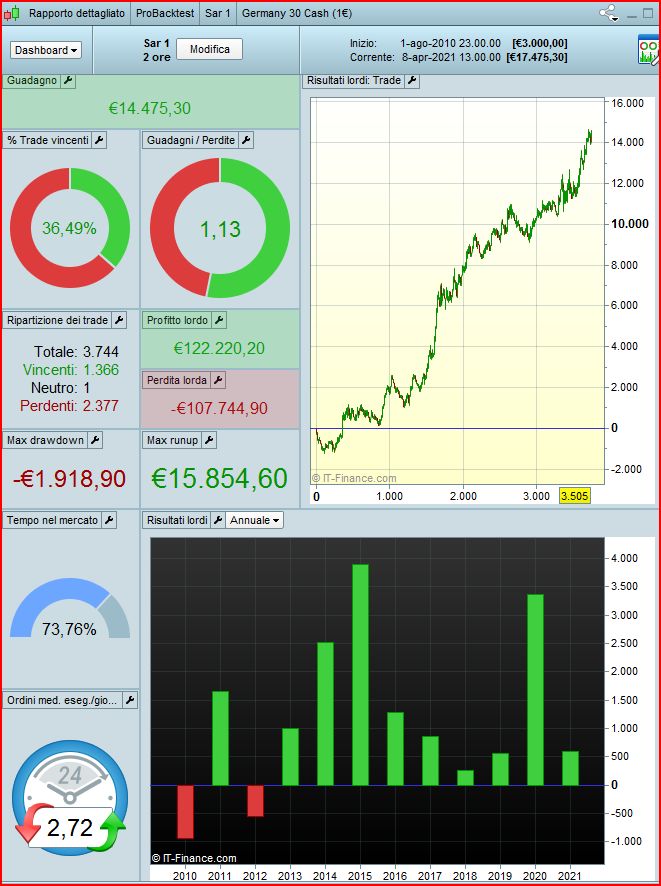Screen dimensions: 661x886
Task: Click the Modifica button
Action: coord(210,49)
